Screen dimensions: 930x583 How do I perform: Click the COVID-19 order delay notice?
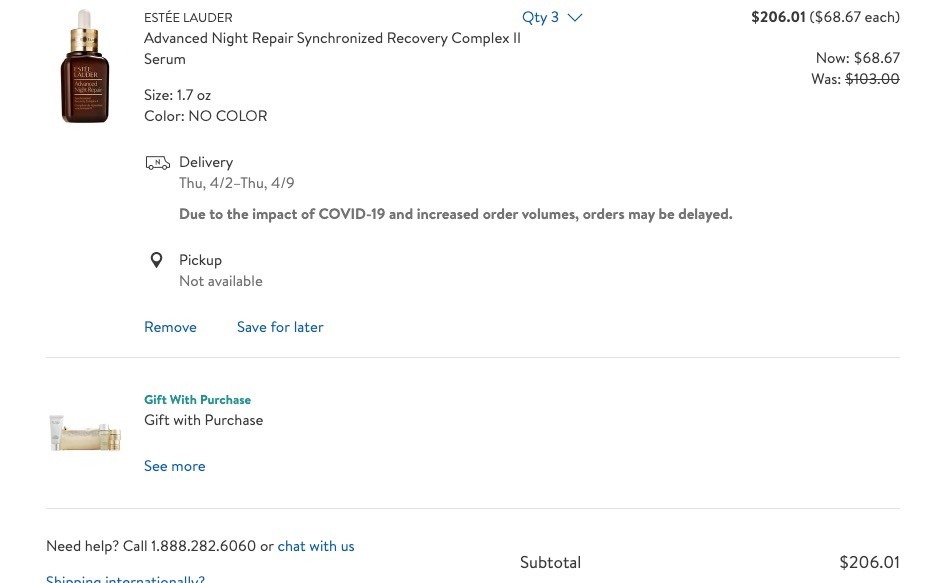pos(456,214)
